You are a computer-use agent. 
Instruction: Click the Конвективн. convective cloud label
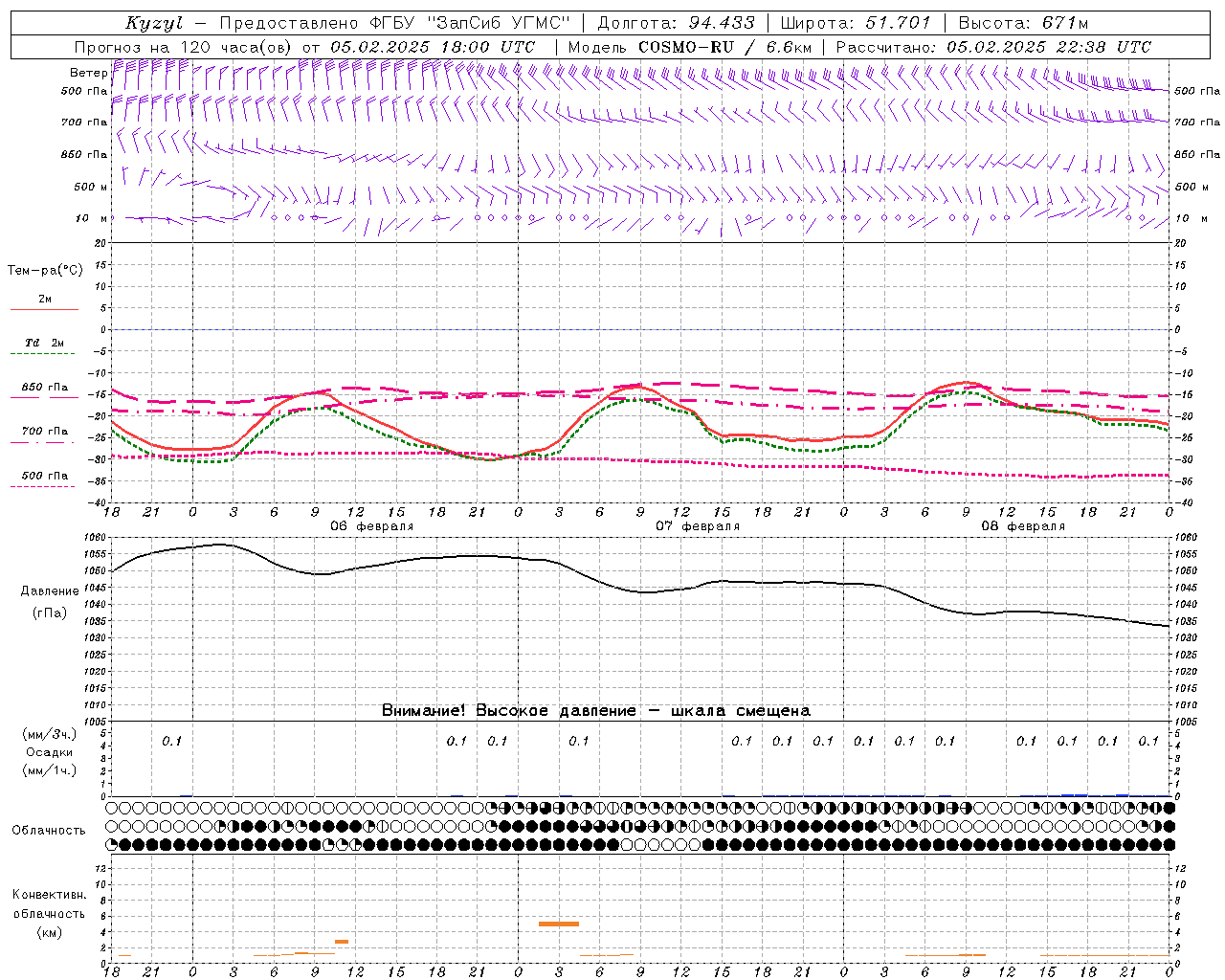click(x=50, y=895)
